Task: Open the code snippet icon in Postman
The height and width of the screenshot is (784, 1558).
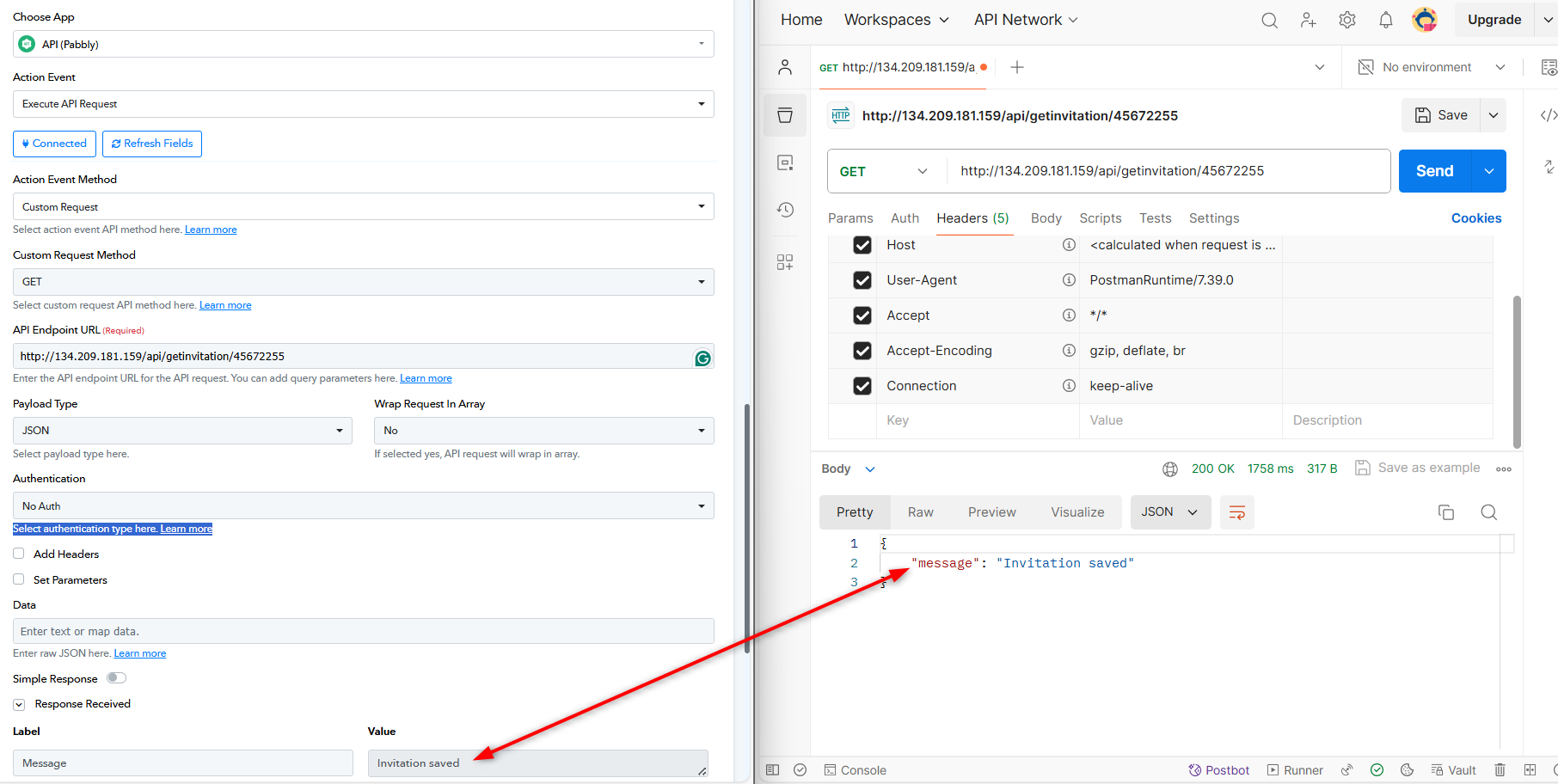Action: pyautogui.click(x=1548, y=115)
